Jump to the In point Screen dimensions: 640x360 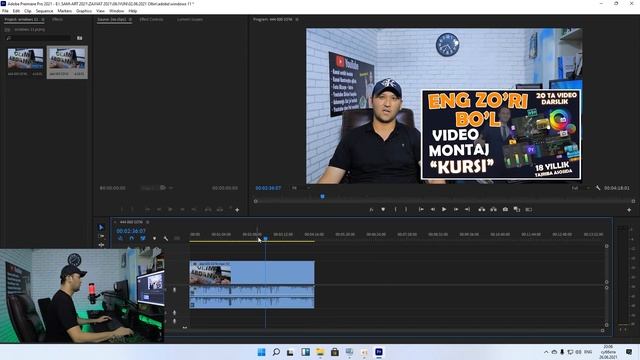pos(421,209)
